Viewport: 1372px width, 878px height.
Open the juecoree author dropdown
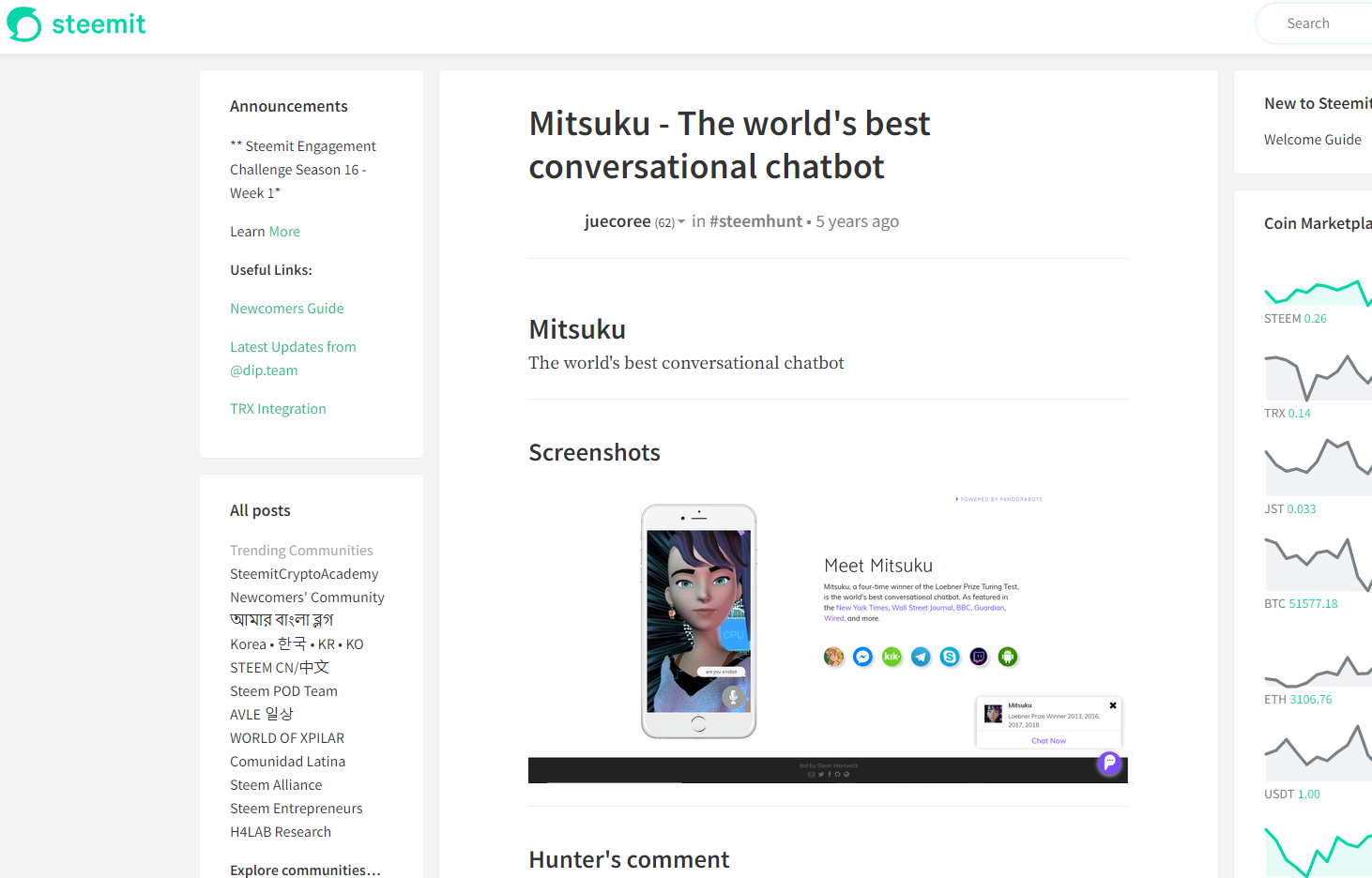click(x=681, y=222)
